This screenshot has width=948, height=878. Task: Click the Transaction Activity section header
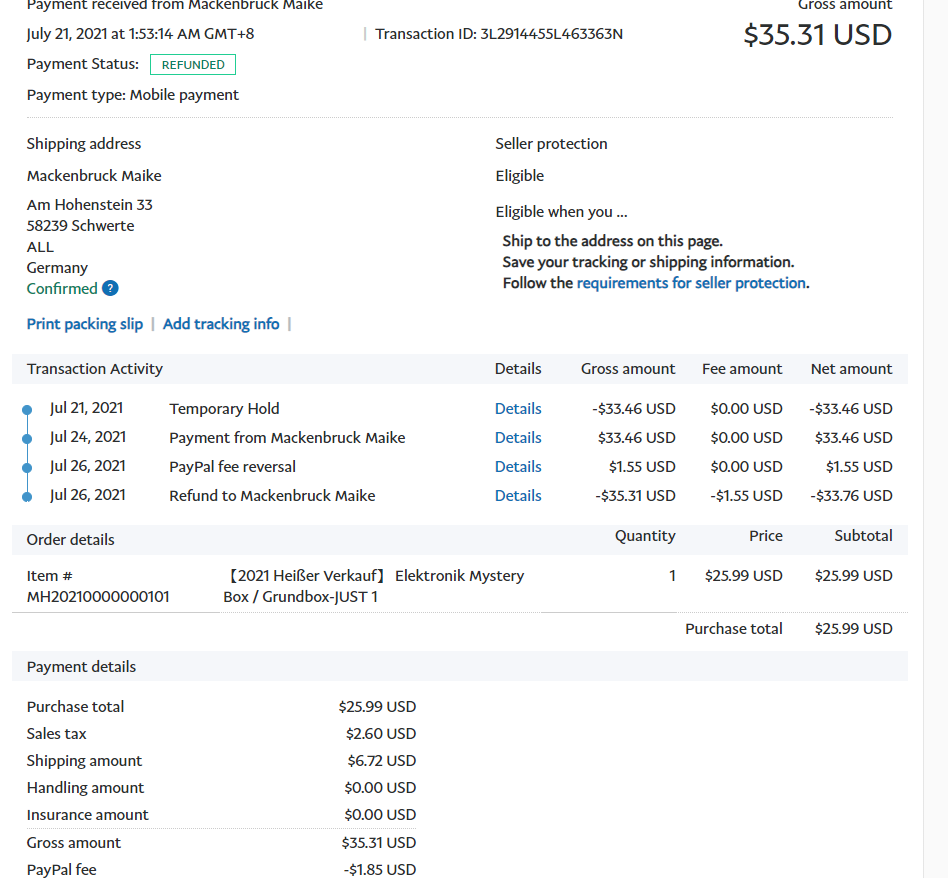point(95,369)
